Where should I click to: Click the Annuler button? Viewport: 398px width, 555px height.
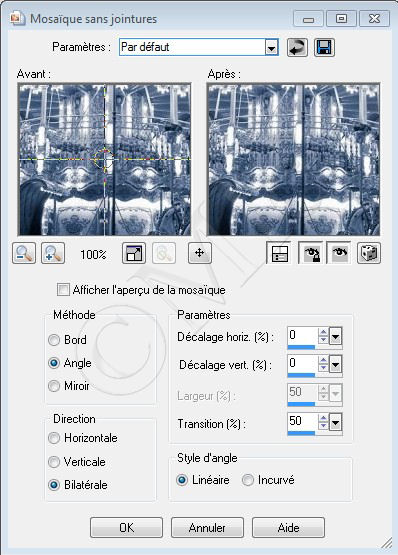[x=207, y=527]
